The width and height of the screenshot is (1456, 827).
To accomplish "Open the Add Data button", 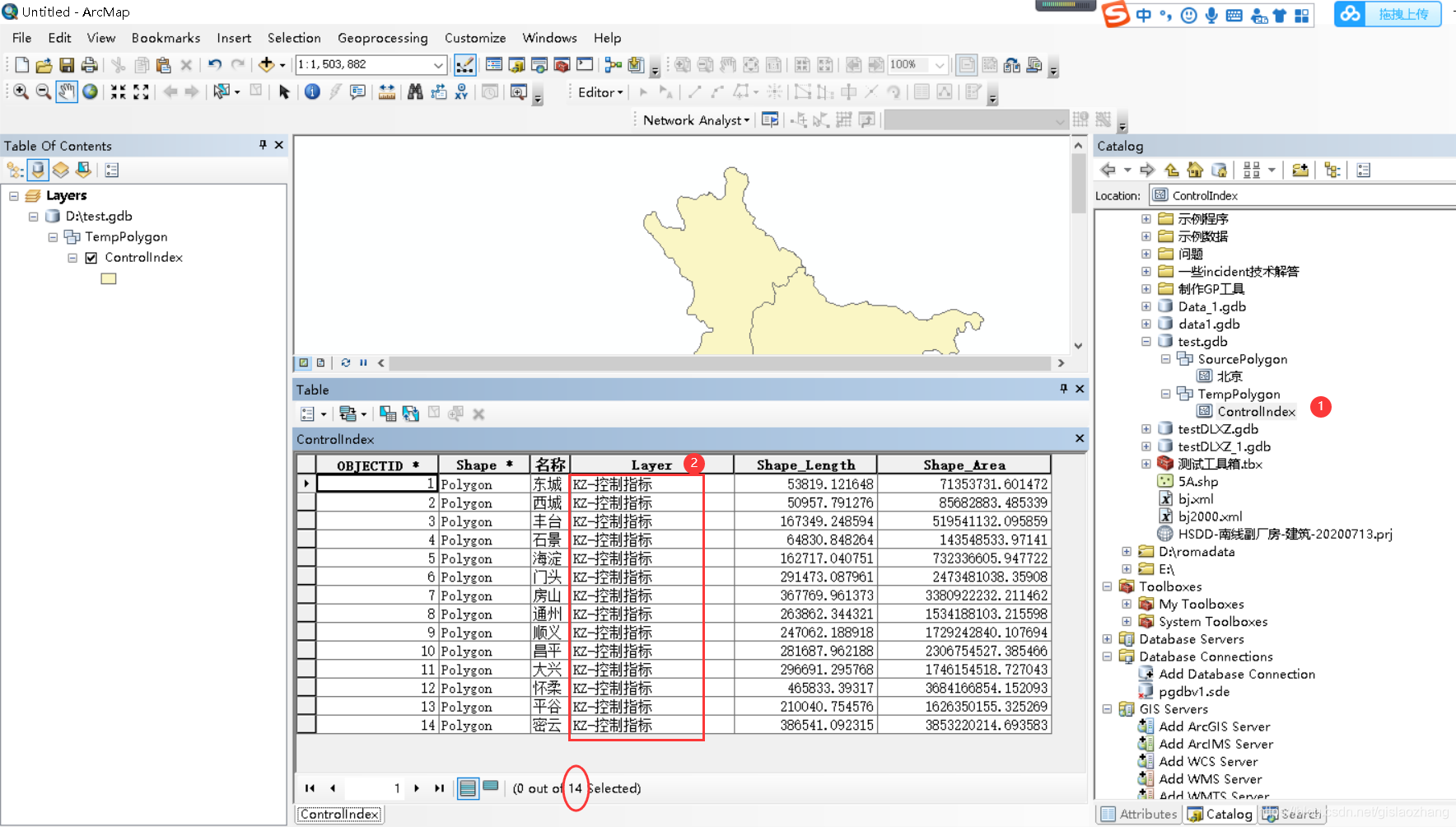I will pyautogui.click(x=266, y=64).
